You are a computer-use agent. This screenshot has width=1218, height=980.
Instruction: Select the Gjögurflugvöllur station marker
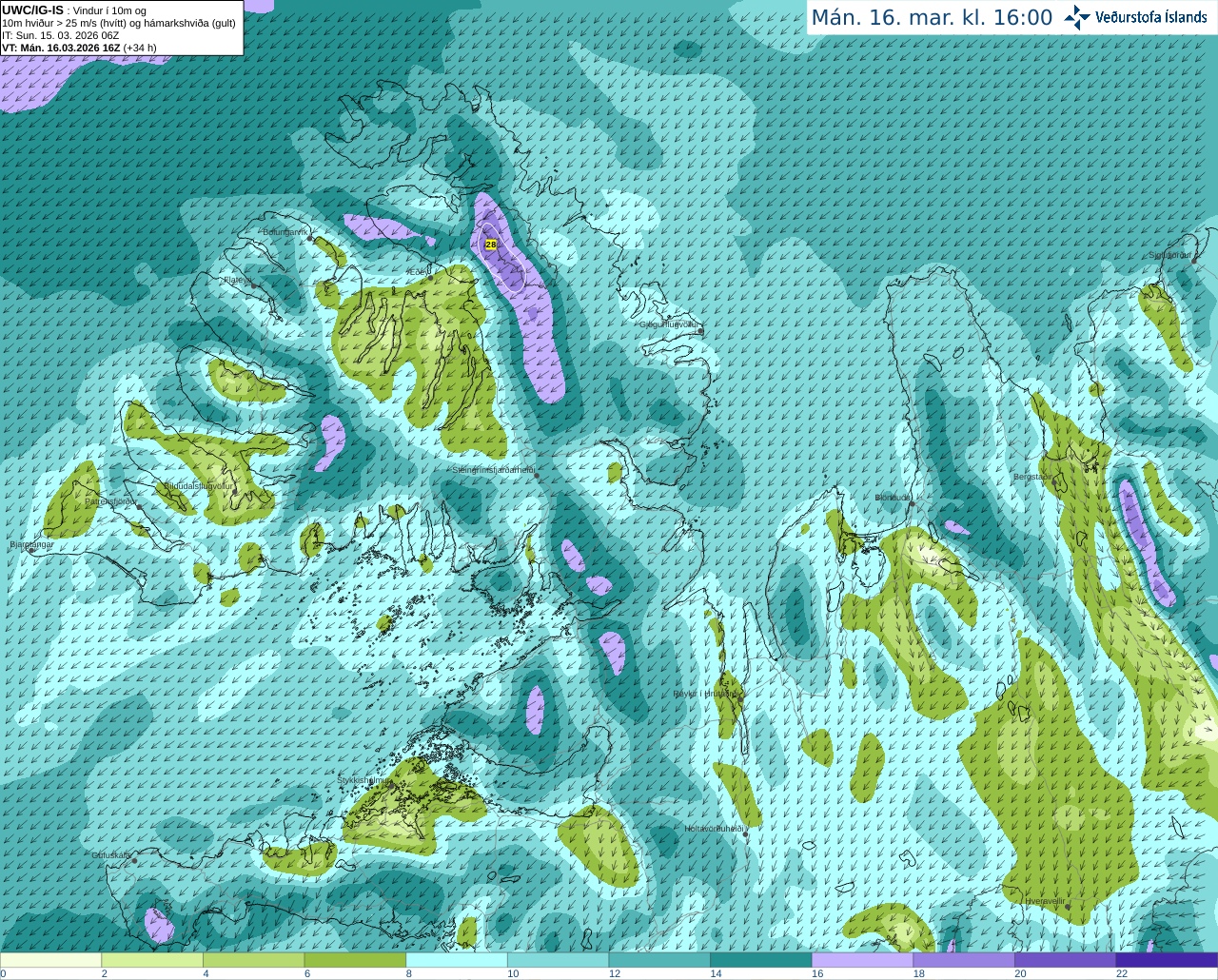tap(700, 329)
